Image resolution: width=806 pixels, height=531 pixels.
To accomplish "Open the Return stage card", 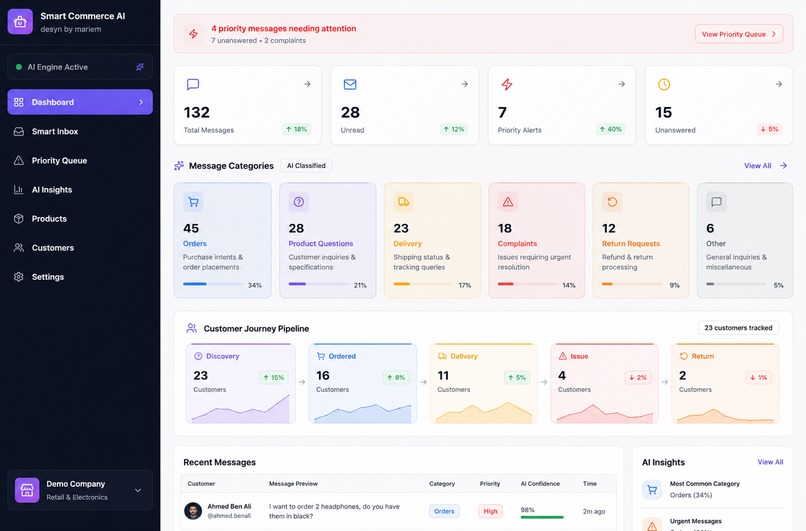I will [725, 383].
